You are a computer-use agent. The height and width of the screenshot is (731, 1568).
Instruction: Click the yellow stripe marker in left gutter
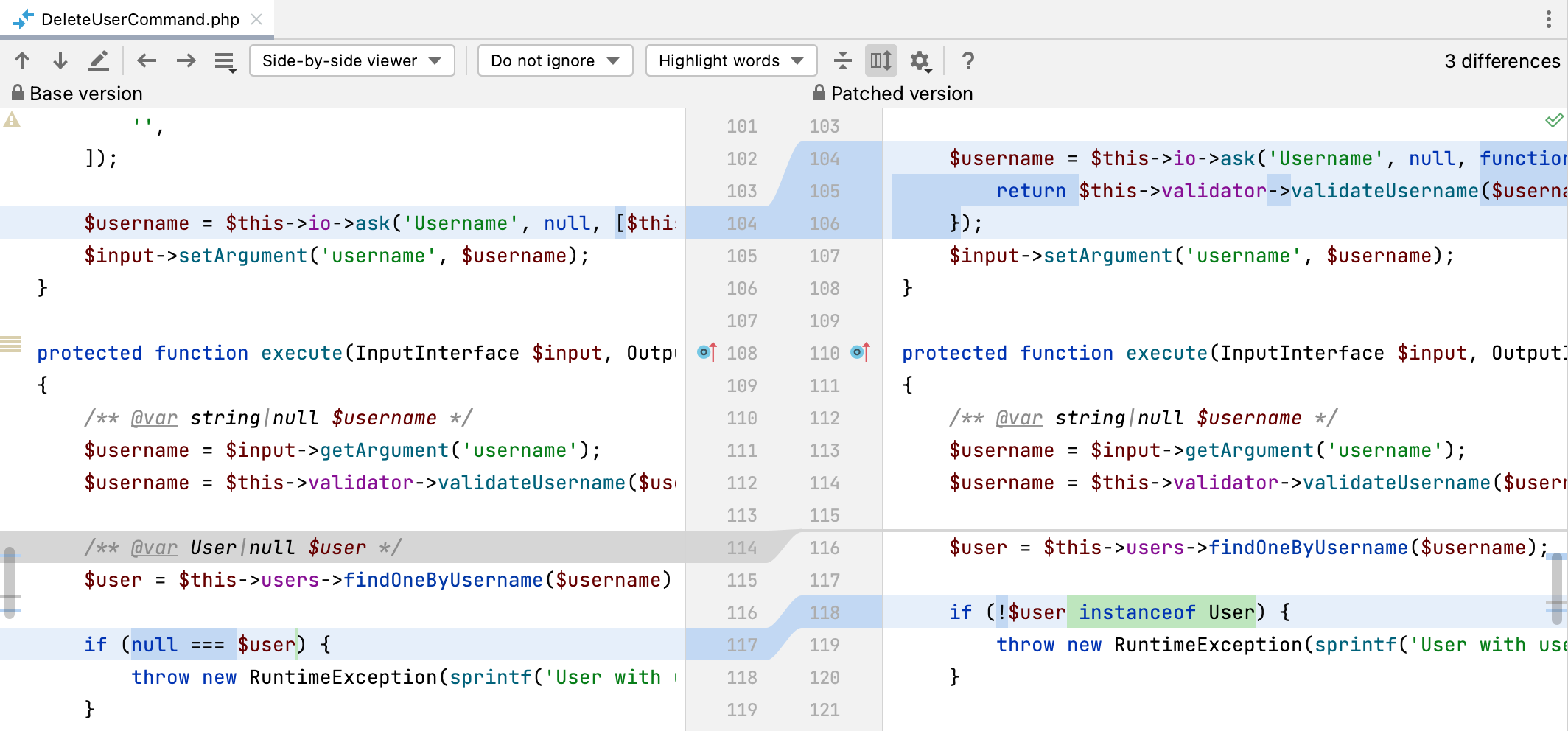tap(10, 344)
